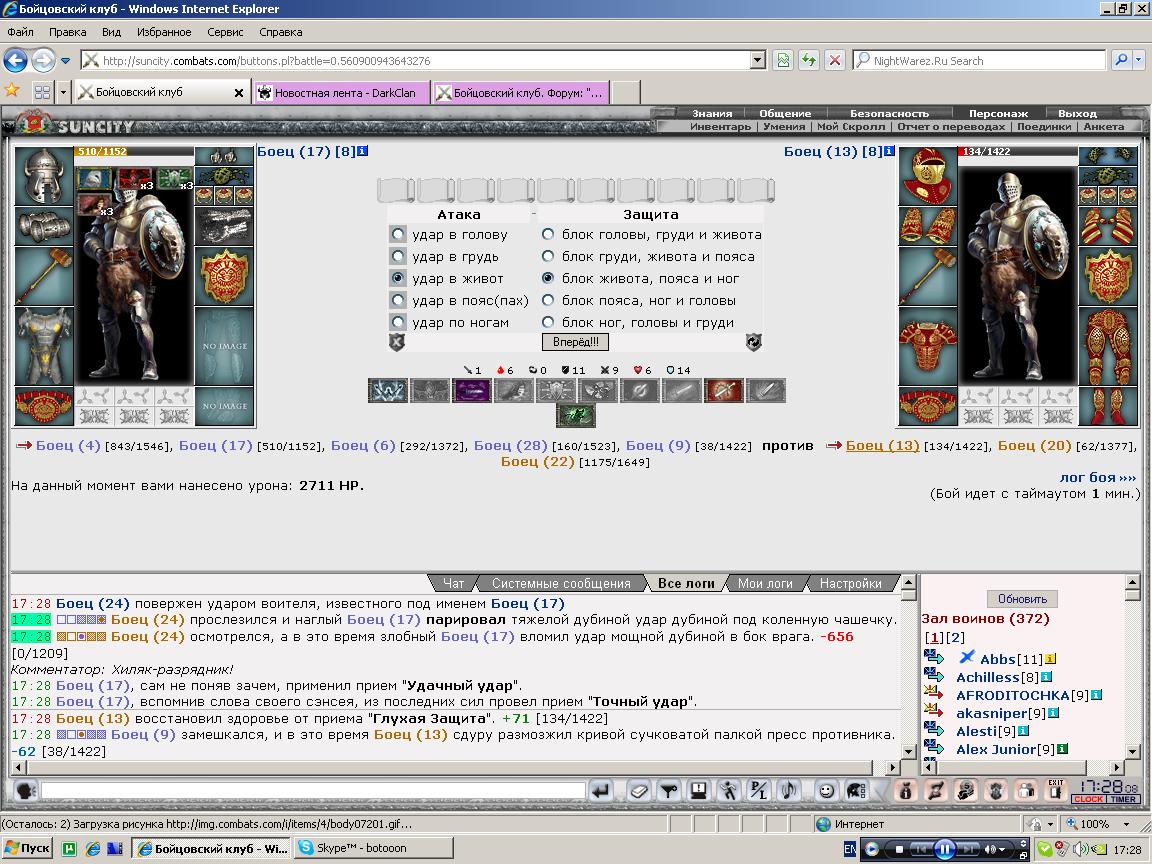Switch to the Новостная лента - DarkClan tab
Screen dimensions: 1152x864
click(x=342, y=93)
